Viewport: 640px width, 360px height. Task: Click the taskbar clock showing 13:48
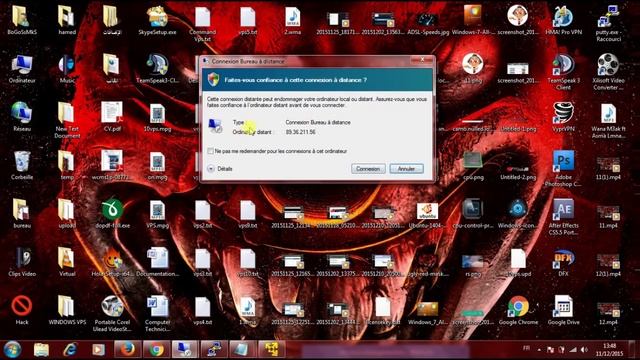609,350
